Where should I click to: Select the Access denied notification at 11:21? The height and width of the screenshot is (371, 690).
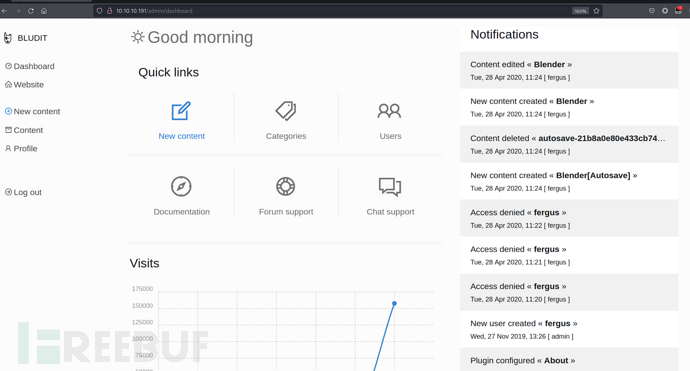[569, 255]
